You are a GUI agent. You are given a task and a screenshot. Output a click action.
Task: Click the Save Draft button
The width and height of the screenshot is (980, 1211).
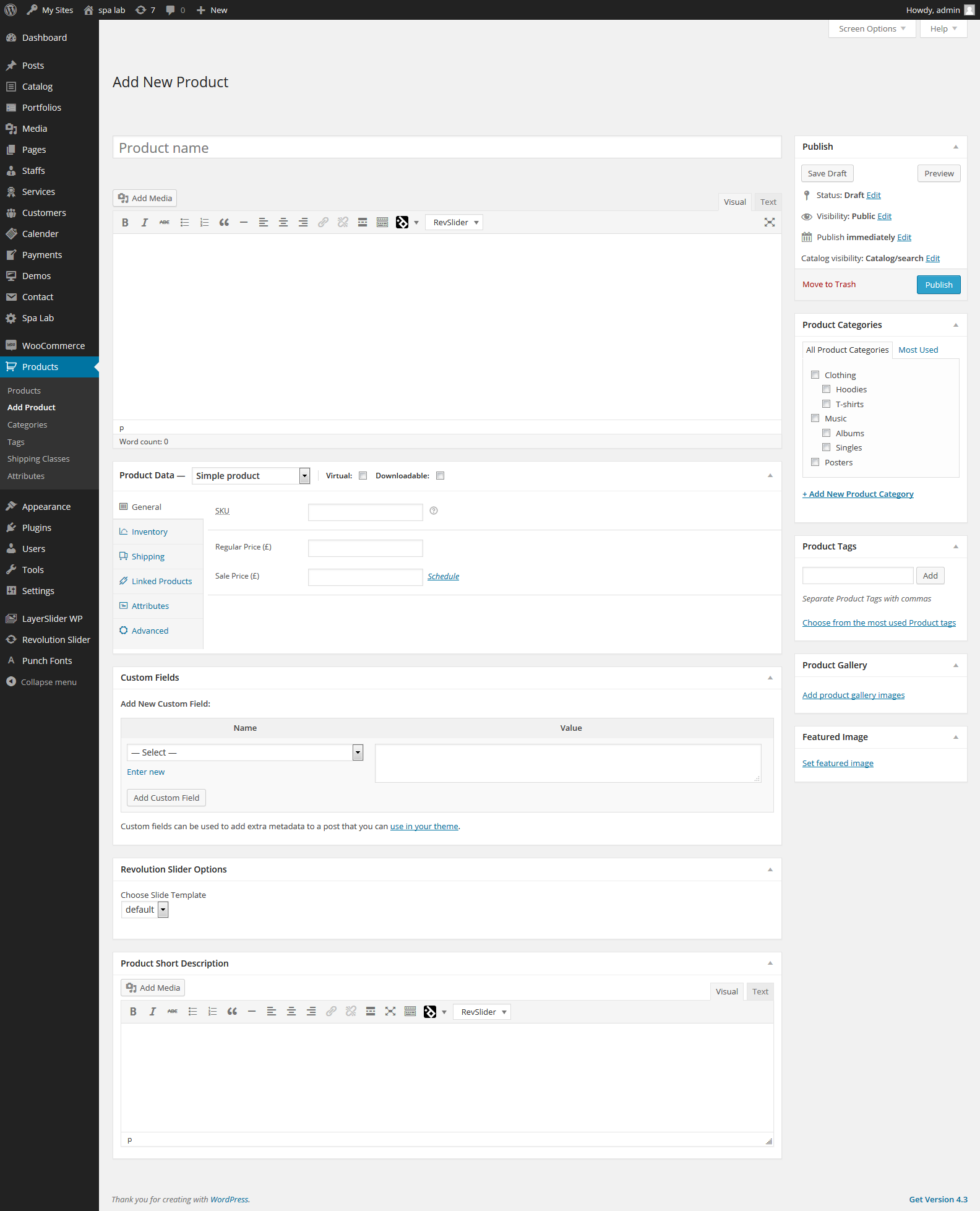point(827,174)
